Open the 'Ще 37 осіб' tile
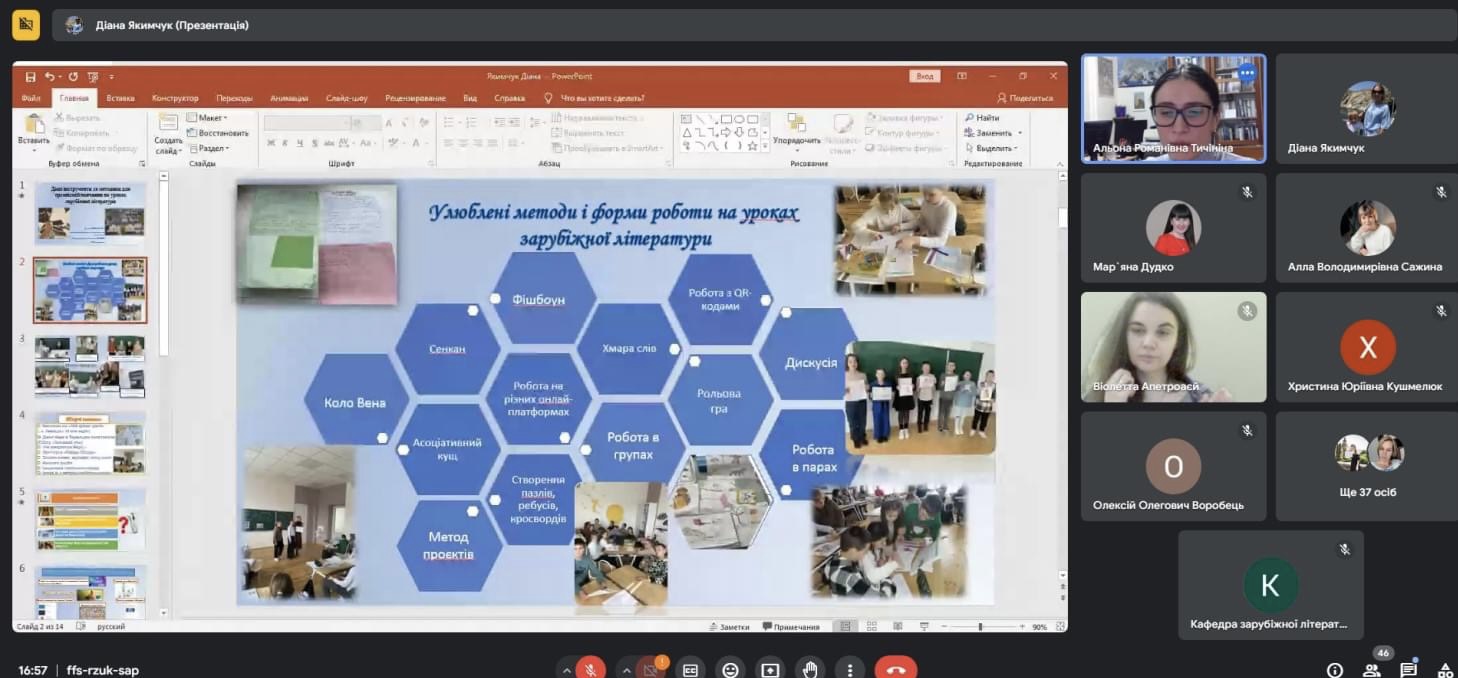The width and height of the screenshot is (1458, 678). [x=1367, y=466]
